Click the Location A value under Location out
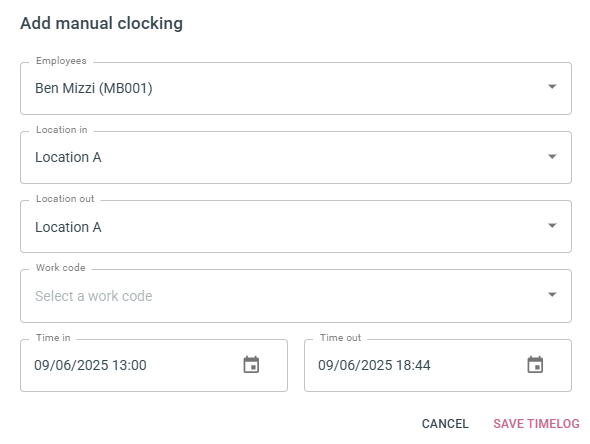This screenshot has width=590, height=444. pyautogui.click(x=68, y=227)
